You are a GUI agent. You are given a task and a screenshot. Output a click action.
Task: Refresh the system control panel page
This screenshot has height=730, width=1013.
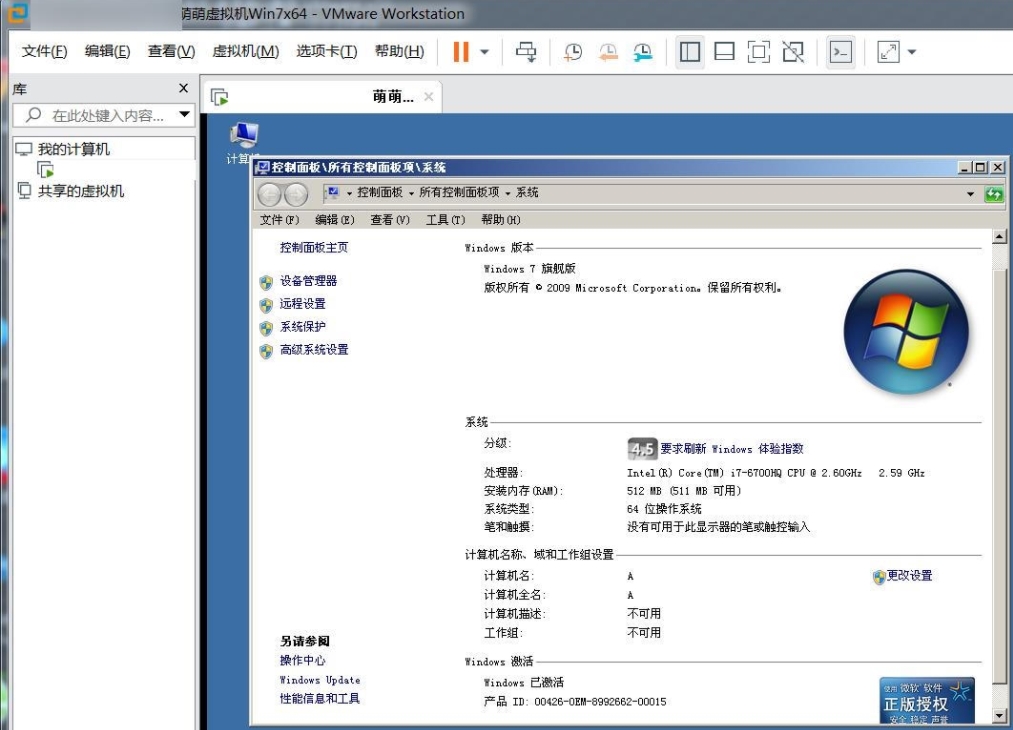[994, 194]
